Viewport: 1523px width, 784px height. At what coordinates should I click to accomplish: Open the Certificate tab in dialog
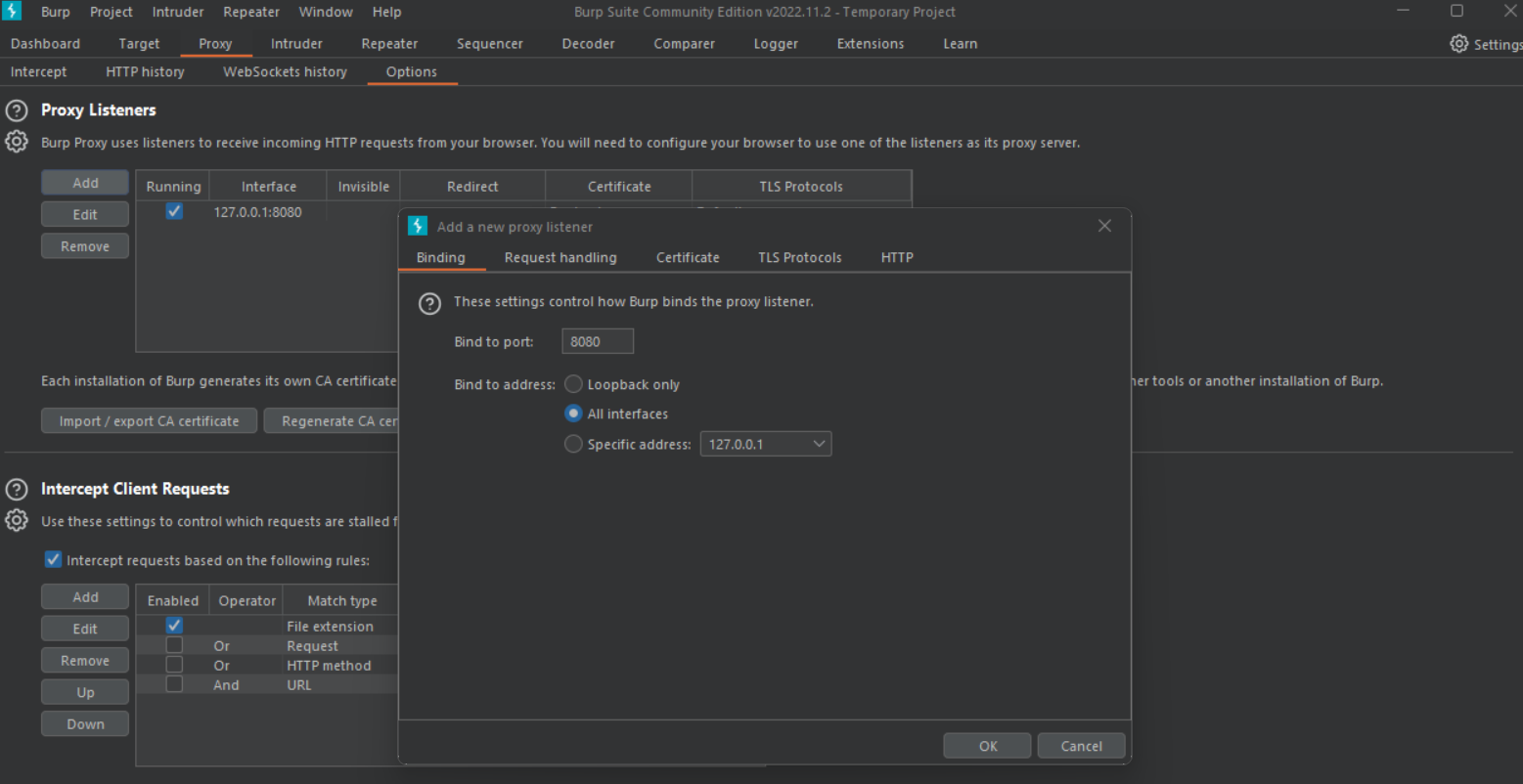[x=688, y=258]
